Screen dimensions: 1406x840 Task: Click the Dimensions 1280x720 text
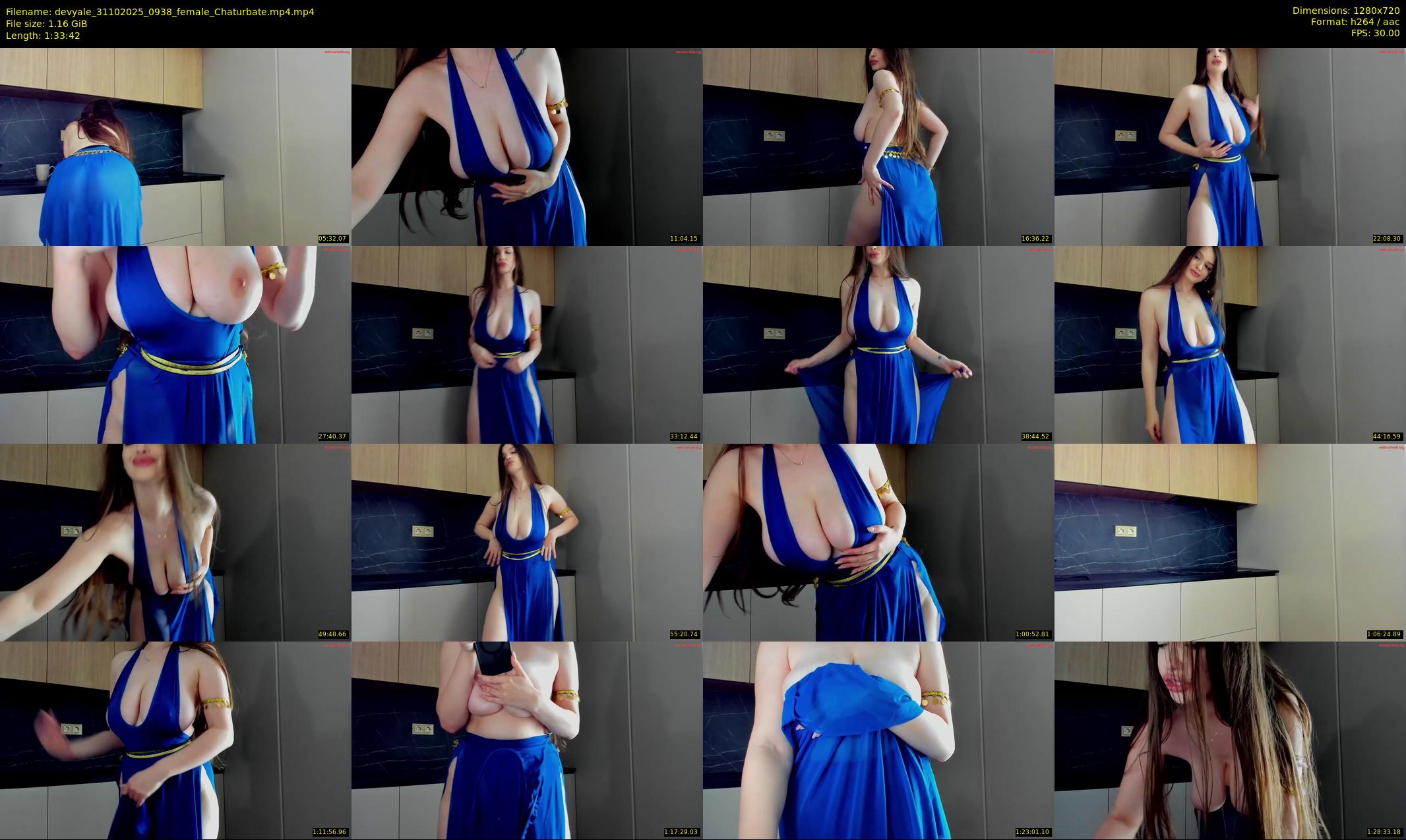(1345, 11)
